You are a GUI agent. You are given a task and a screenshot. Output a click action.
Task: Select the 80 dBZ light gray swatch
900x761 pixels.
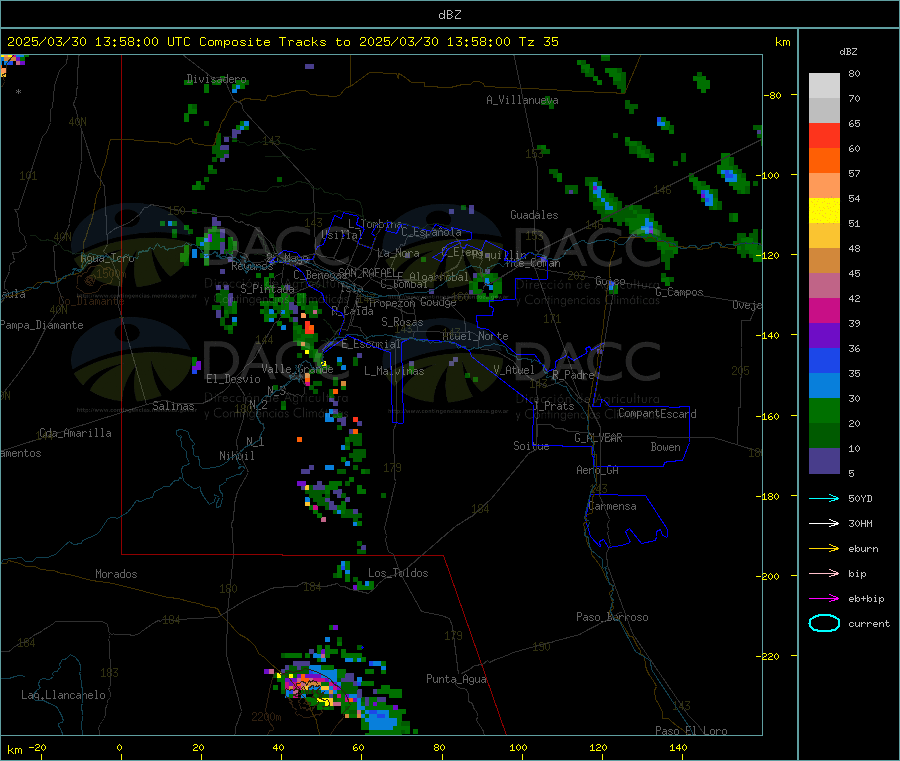pyautogui.click(x=824, y=86)
